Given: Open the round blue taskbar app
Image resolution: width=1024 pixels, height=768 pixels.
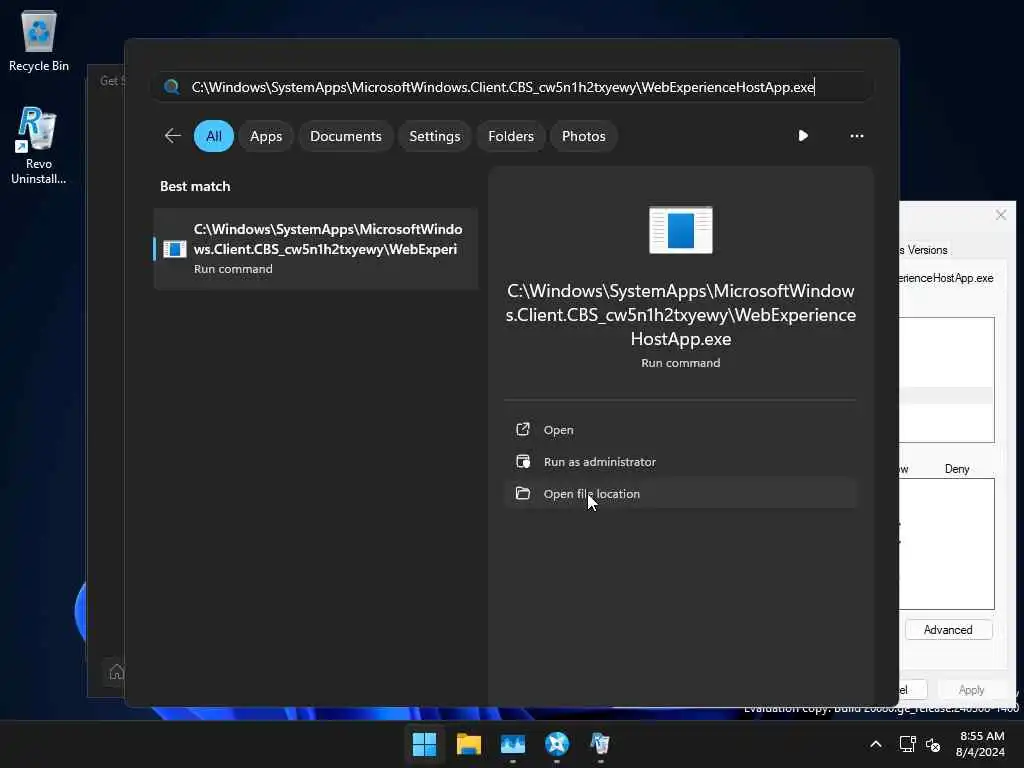Looking at the screenshot, I should (556, 743).
